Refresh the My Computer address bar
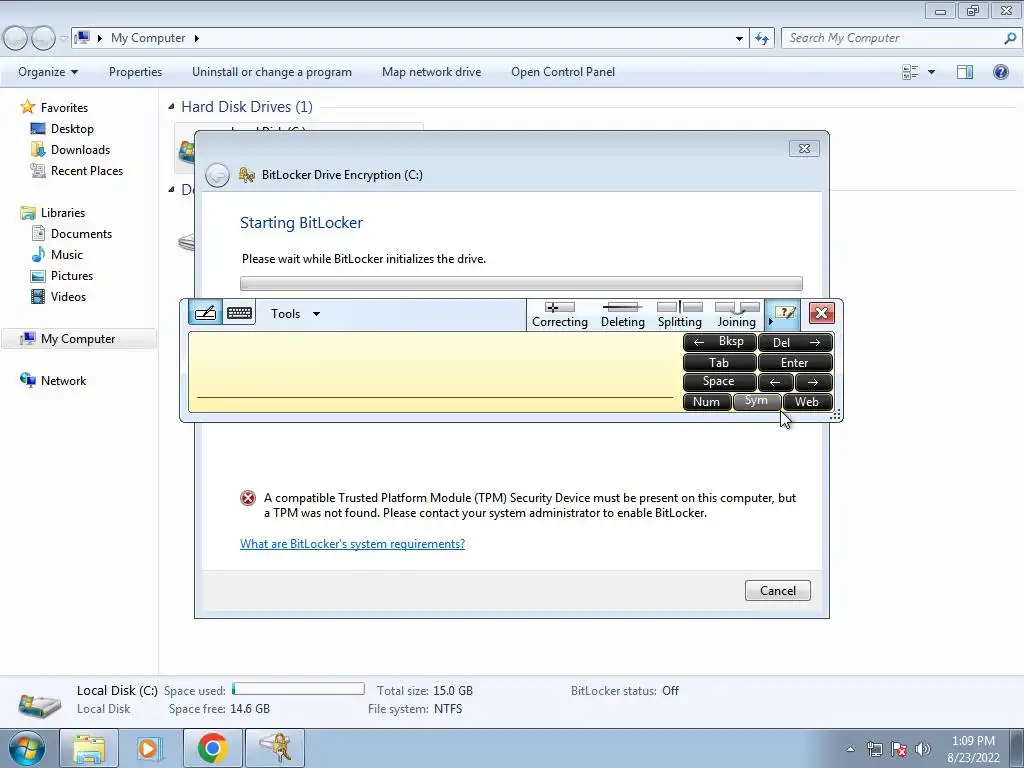Image resolution: width=1024 pixels, height=768 pixels. click(762, 39)
